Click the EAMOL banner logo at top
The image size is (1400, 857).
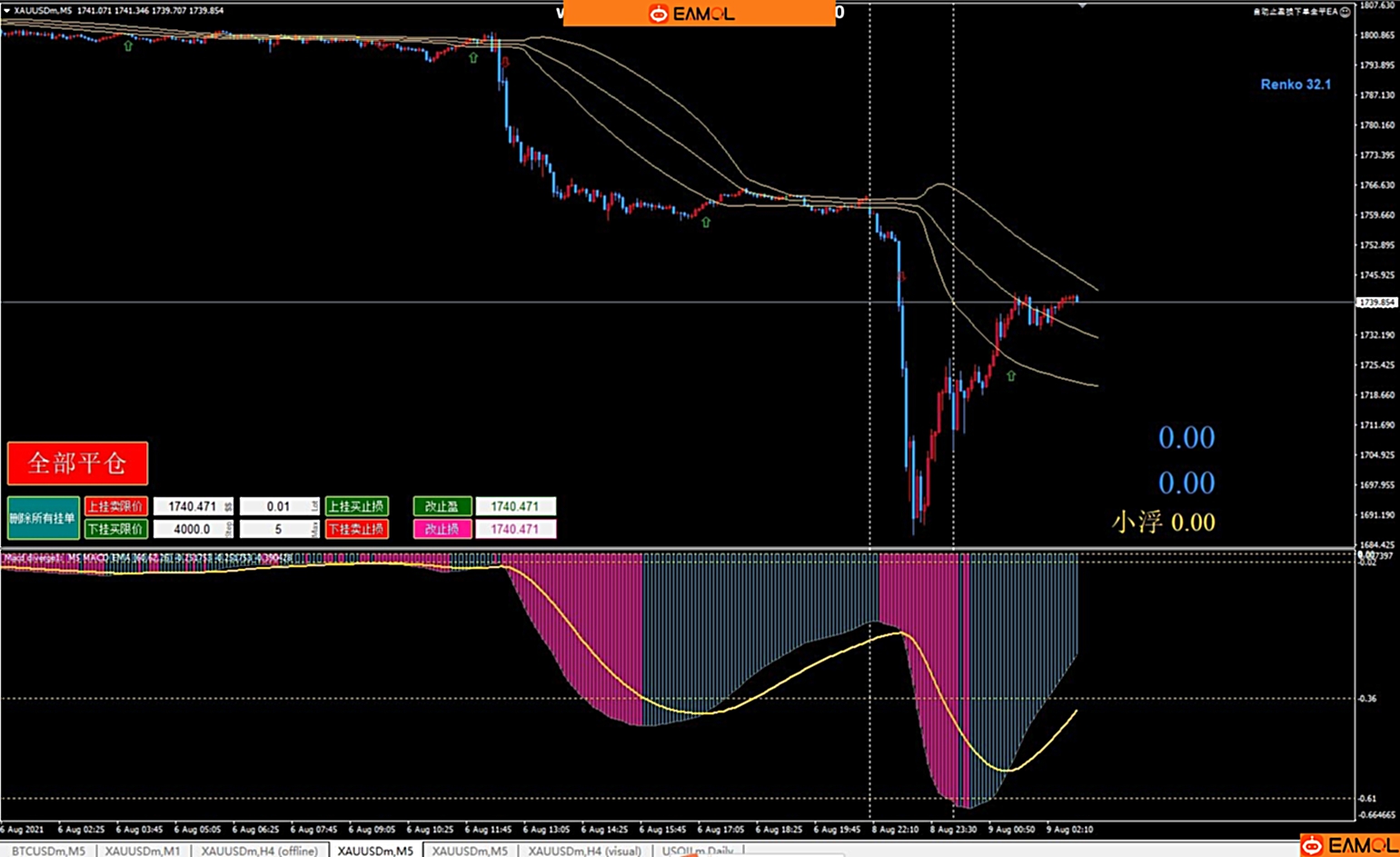pyautogui.click(x=698, y=14)
